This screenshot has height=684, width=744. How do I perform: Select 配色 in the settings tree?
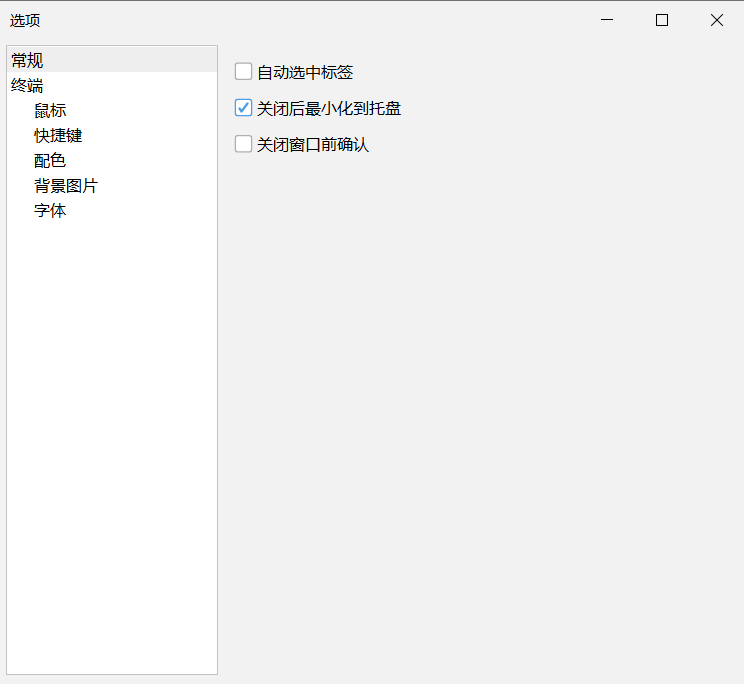coord(50,161)
